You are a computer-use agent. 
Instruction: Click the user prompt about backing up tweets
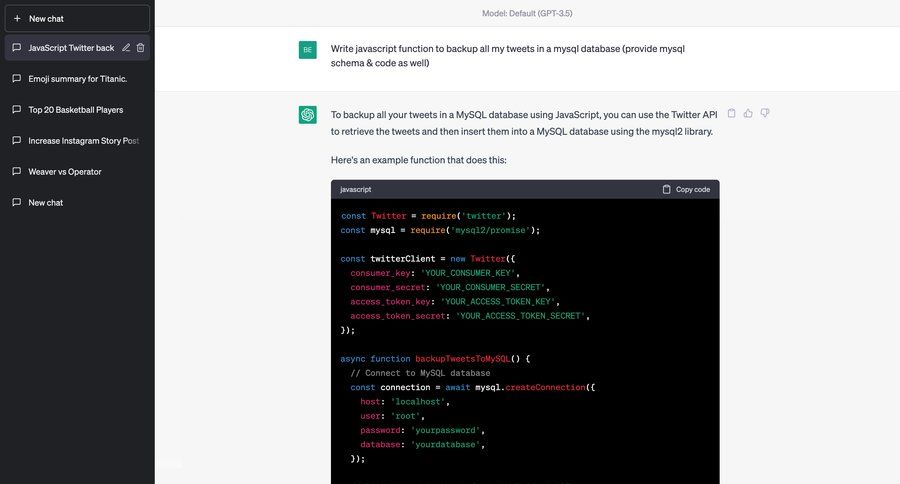click(507, 56)
